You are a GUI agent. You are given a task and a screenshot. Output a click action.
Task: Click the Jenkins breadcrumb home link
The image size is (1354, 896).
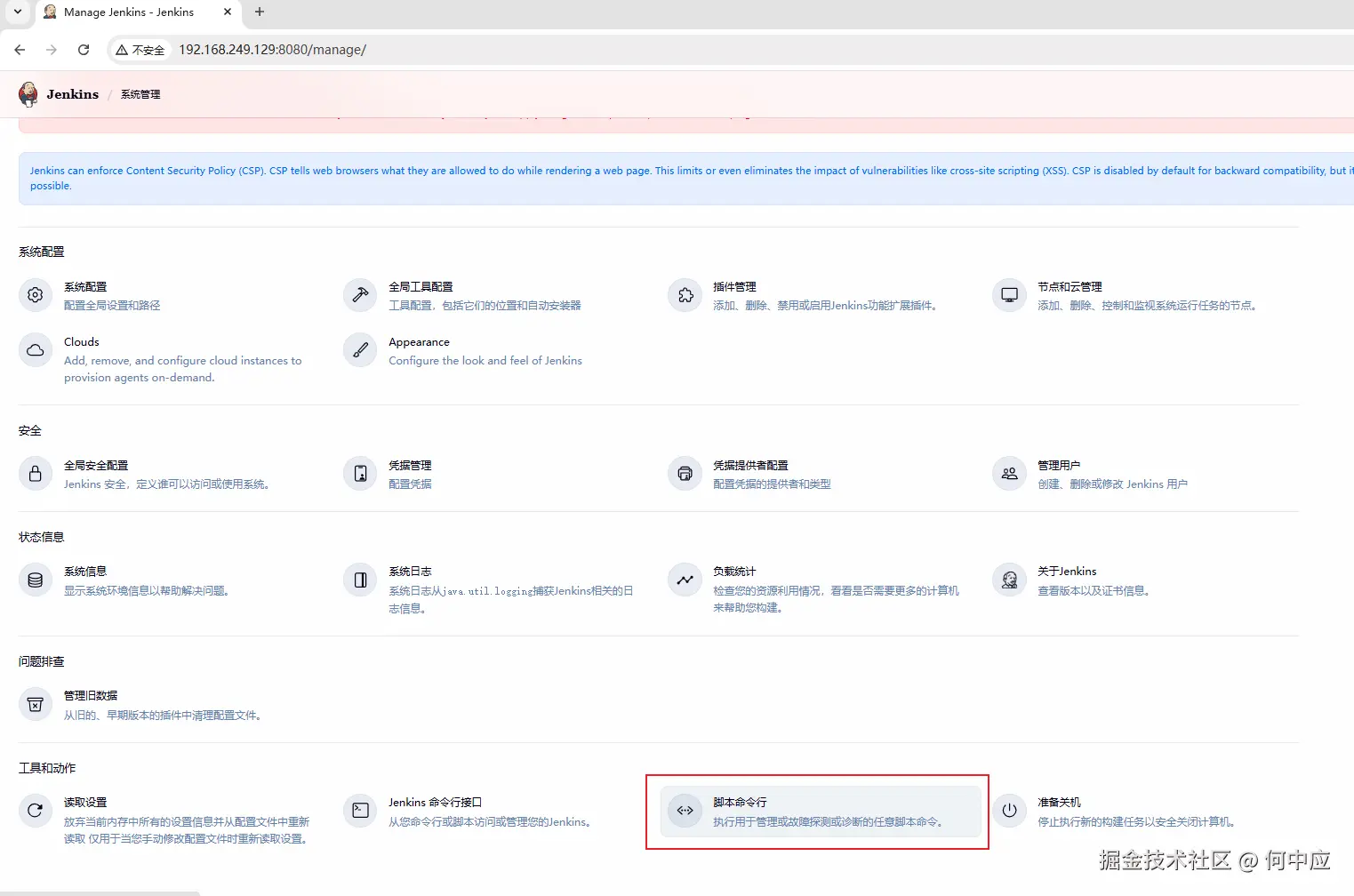73,94
